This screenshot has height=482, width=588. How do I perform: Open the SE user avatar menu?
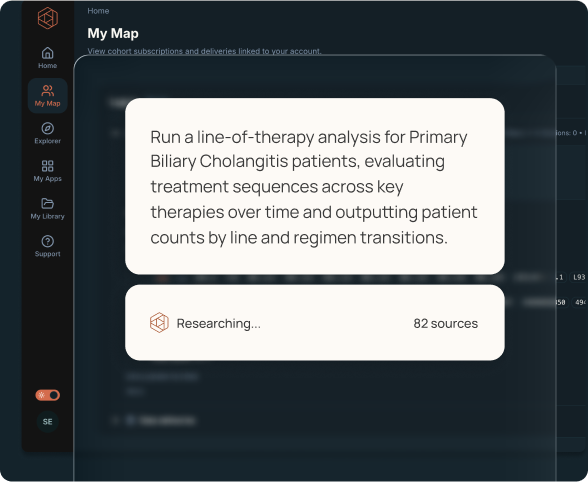[x=48, y=422]
